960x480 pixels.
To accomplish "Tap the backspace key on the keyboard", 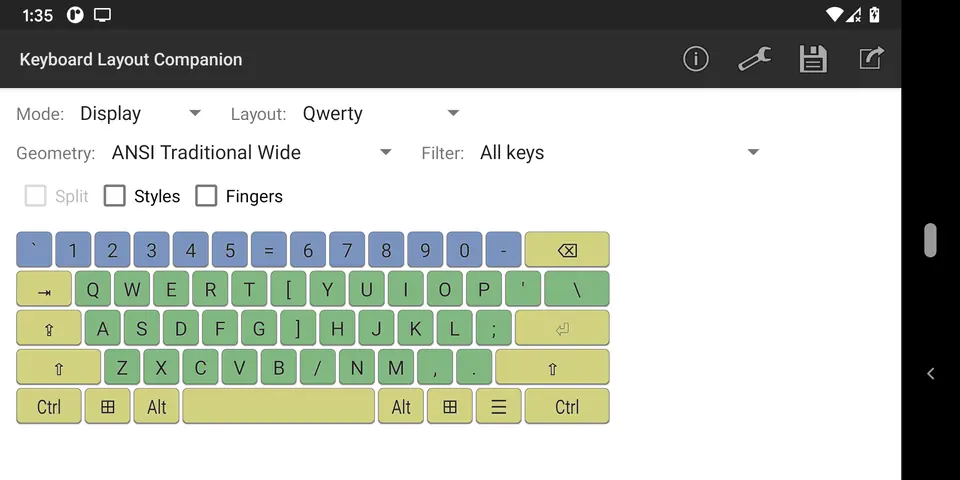I will coord(567,250).
